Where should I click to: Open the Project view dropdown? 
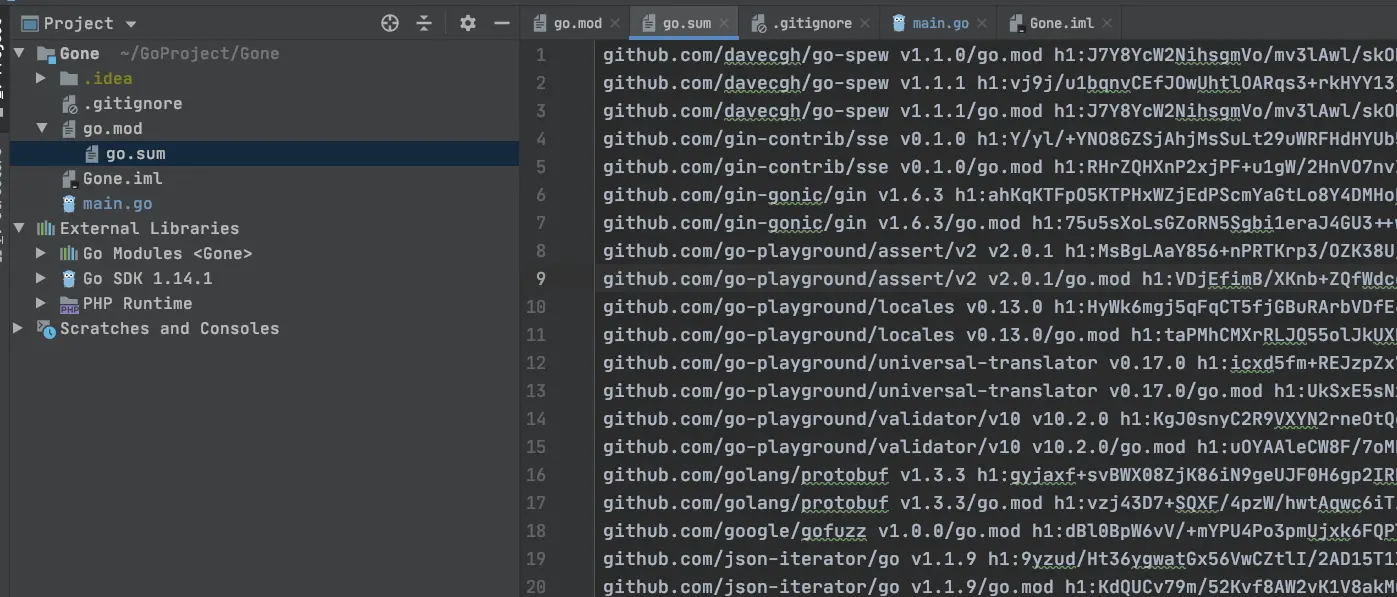point(131,24)
